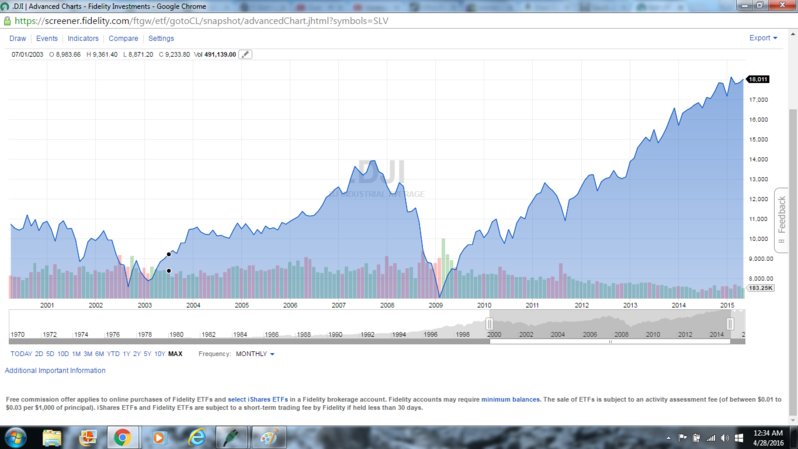798x449 pixels.
Task: Select the 2Y time range
Action: click(x=136, y=354)
